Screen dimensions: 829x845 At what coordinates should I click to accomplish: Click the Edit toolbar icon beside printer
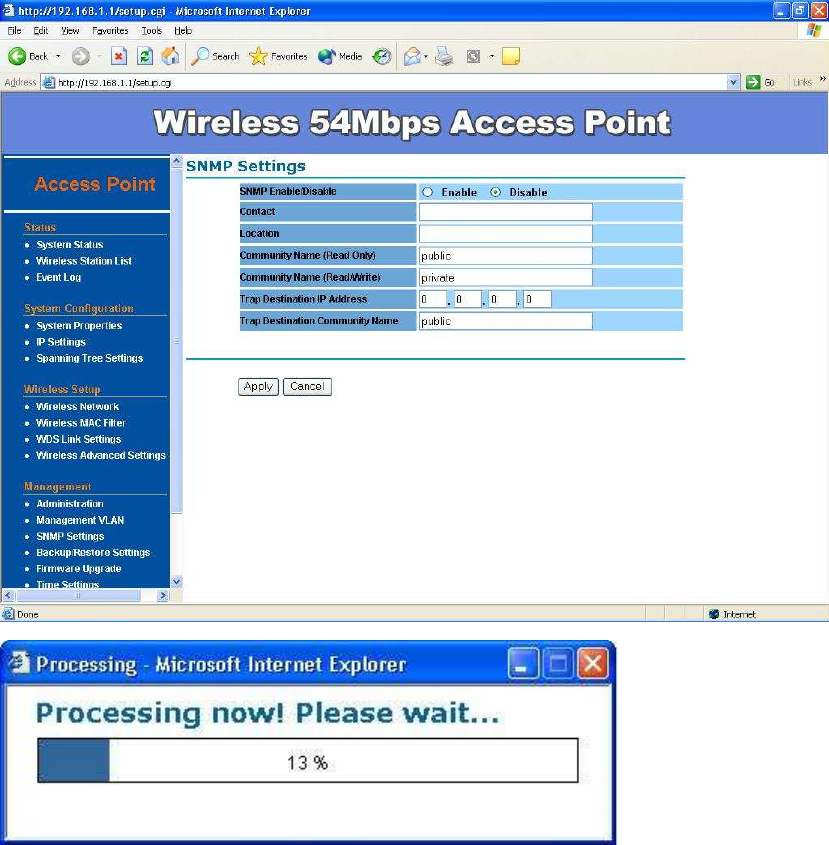click(x=473, y=56)
